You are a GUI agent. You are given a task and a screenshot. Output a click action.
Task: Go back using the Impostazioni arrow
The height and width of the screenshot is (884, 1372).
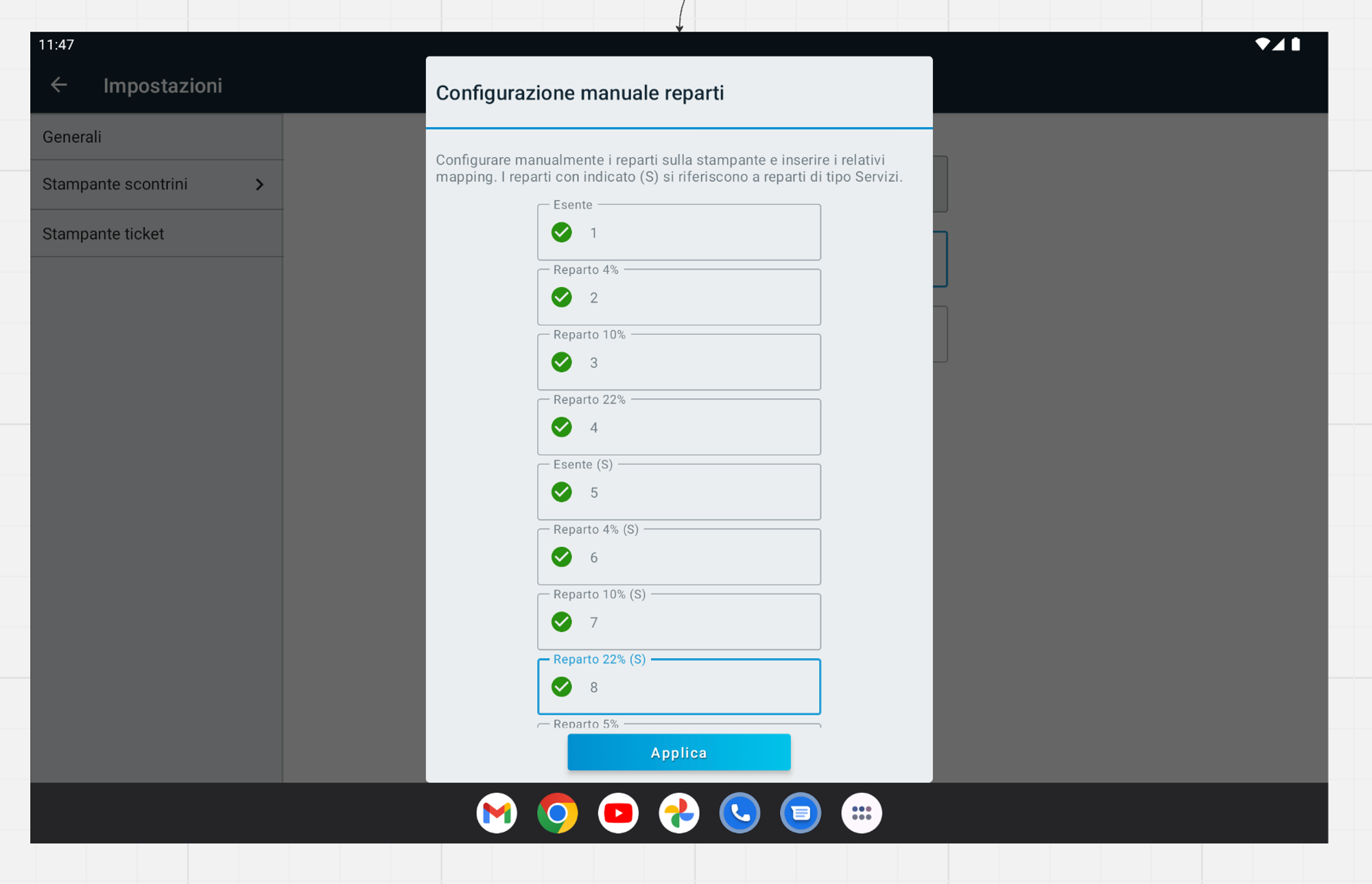point(59,85)
